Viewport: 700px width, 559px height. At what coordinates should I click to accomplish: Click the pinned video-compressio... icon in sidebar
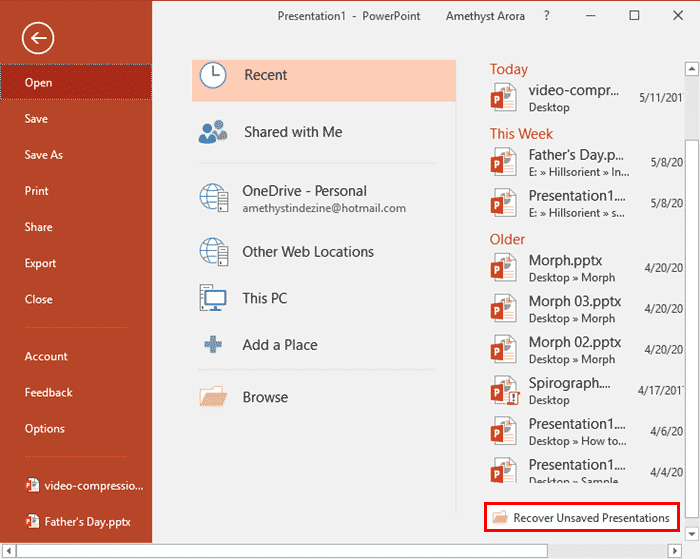coord(33,485)
